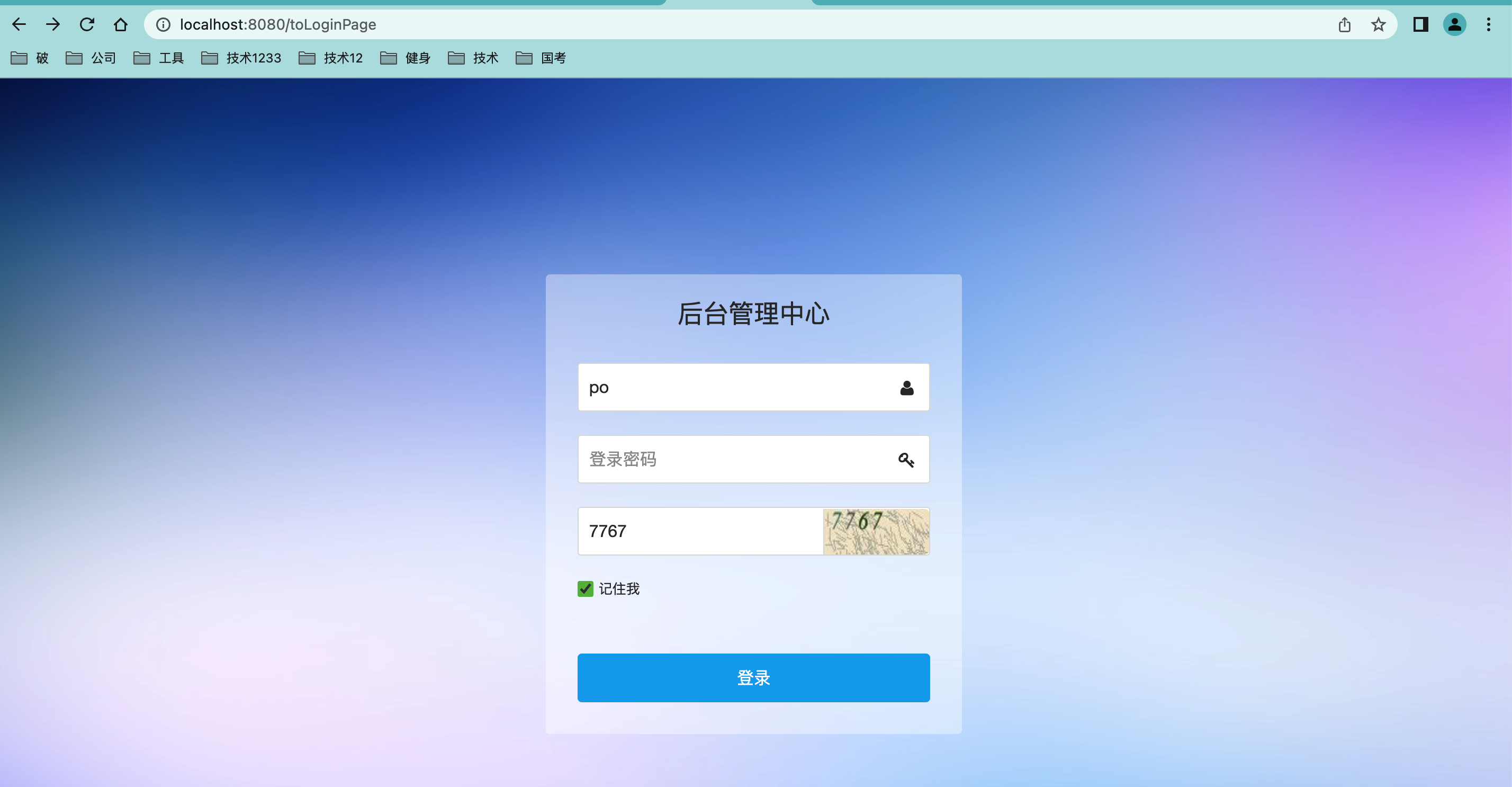The width and height of the screenshot is (1512, 787).
Task: Open the browser profile avatar
Action: tap(1454, 24)
